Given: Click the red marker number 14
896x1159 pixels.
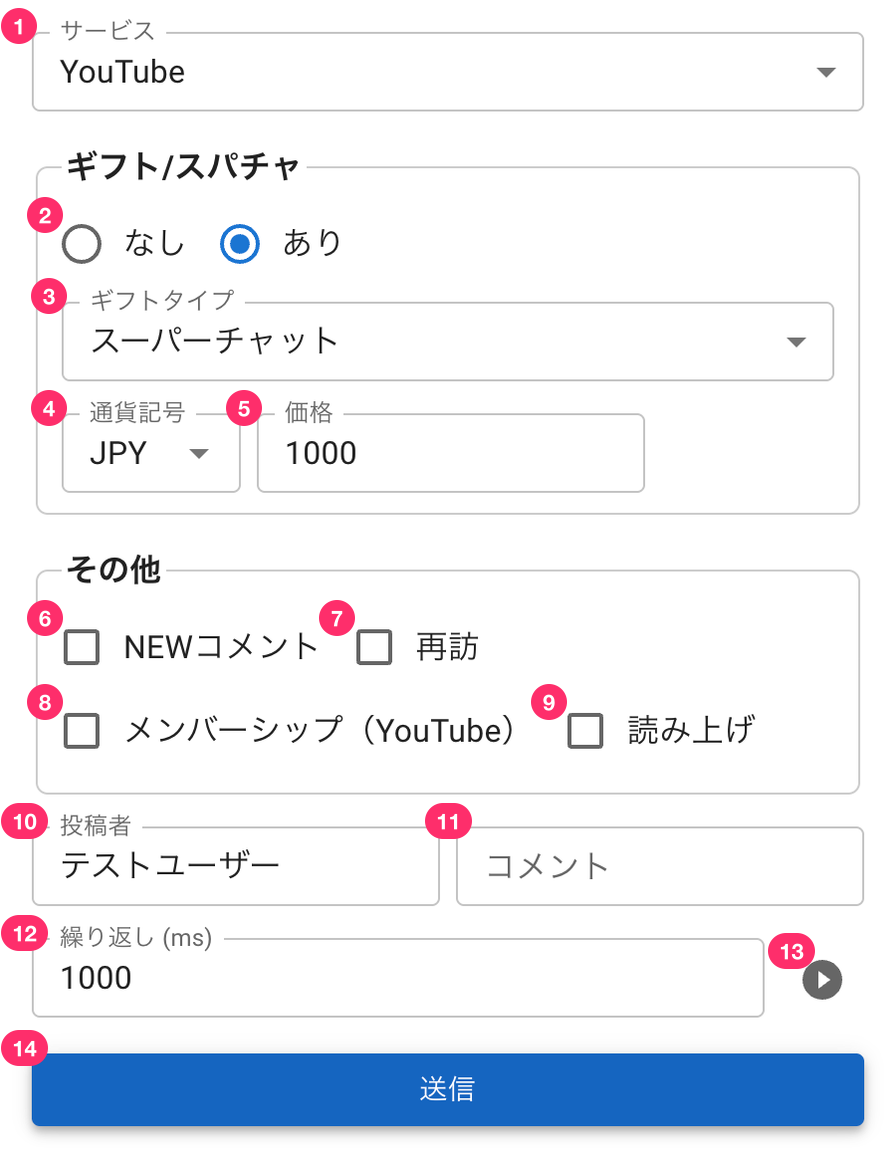Looking at the screenshot, I should click(24, 1048).
